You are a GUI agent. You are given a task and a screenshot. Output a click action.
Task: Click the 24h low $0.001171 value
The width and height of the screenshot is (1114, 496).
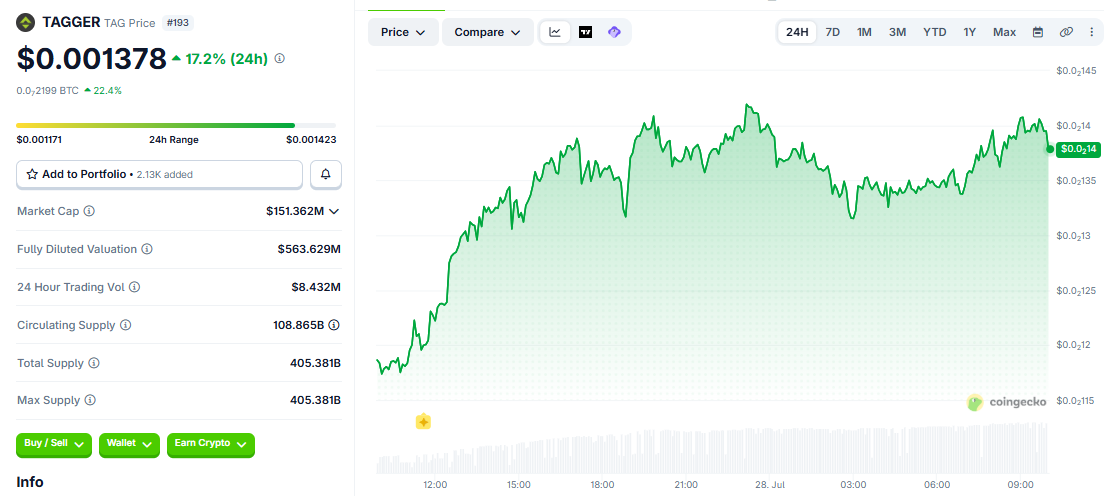click(39, 140)
